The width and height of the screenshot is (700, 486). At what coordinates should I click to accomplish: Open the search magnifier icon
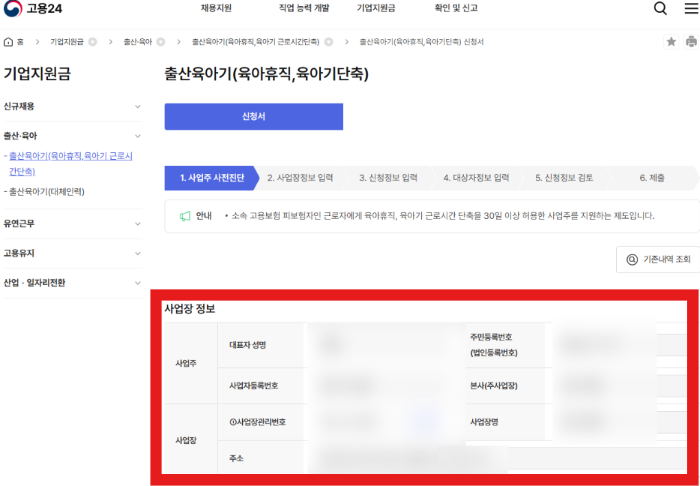click(x=660, y=8)
